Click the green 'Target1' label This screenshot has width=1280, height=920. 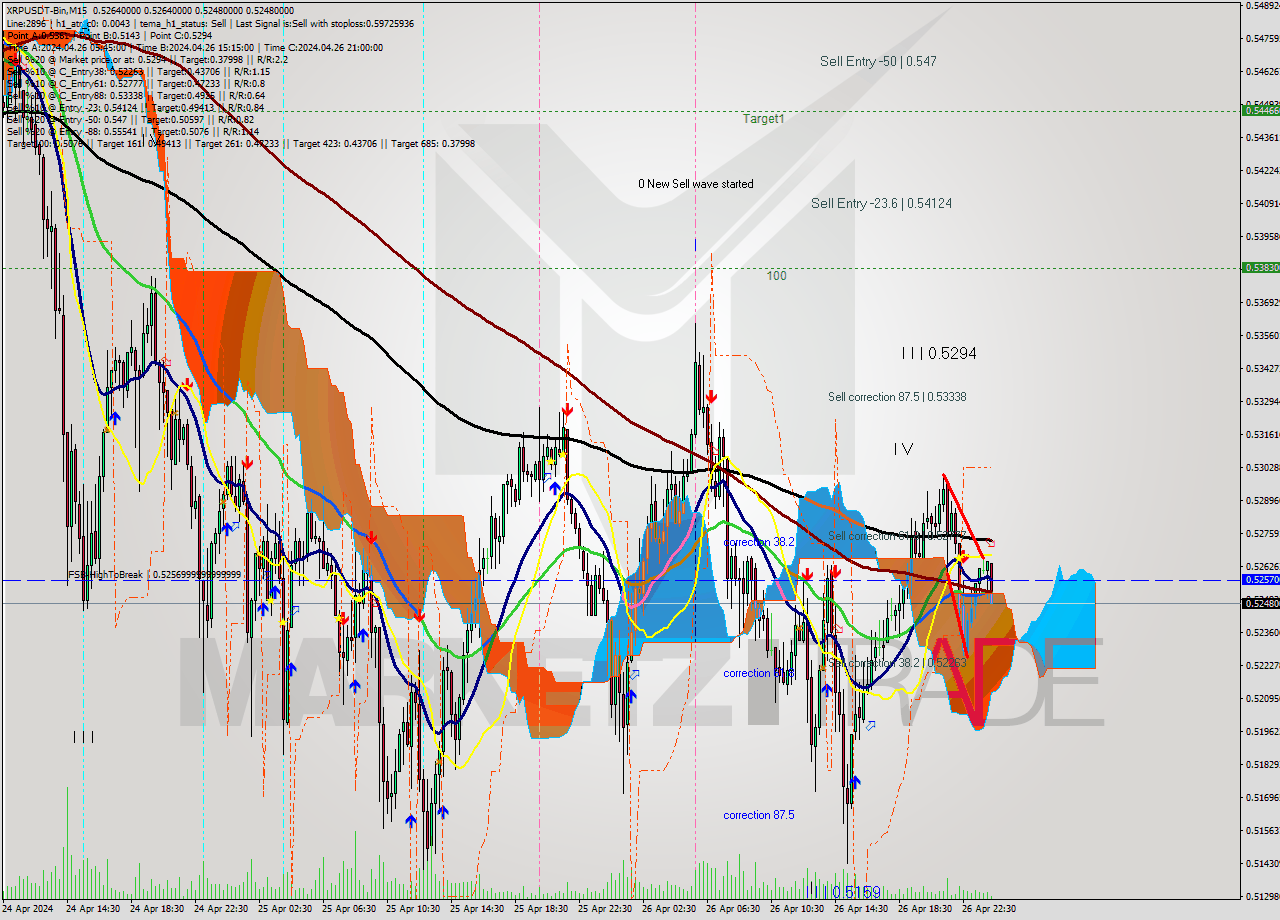point(763,118)
